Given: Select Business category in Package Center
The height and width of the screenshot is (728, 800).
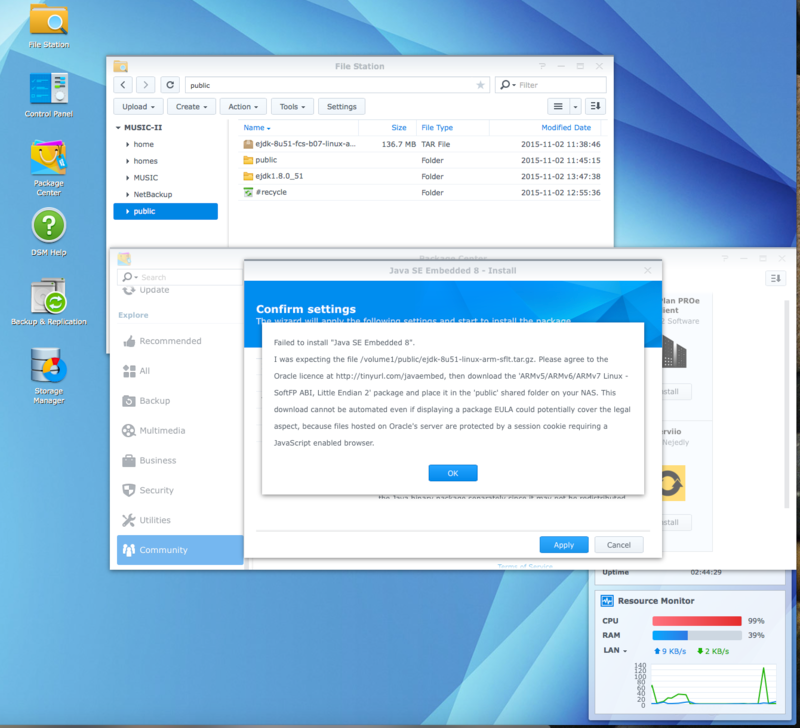Looking at the screenshot, I should point(180,460).
